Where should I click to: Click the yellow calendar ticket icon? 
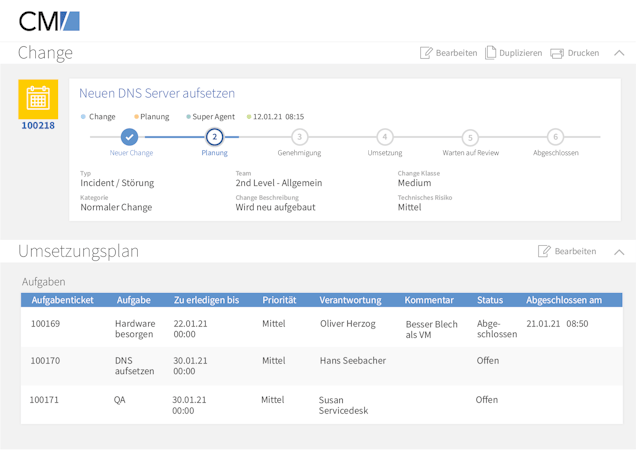point(38,98)
